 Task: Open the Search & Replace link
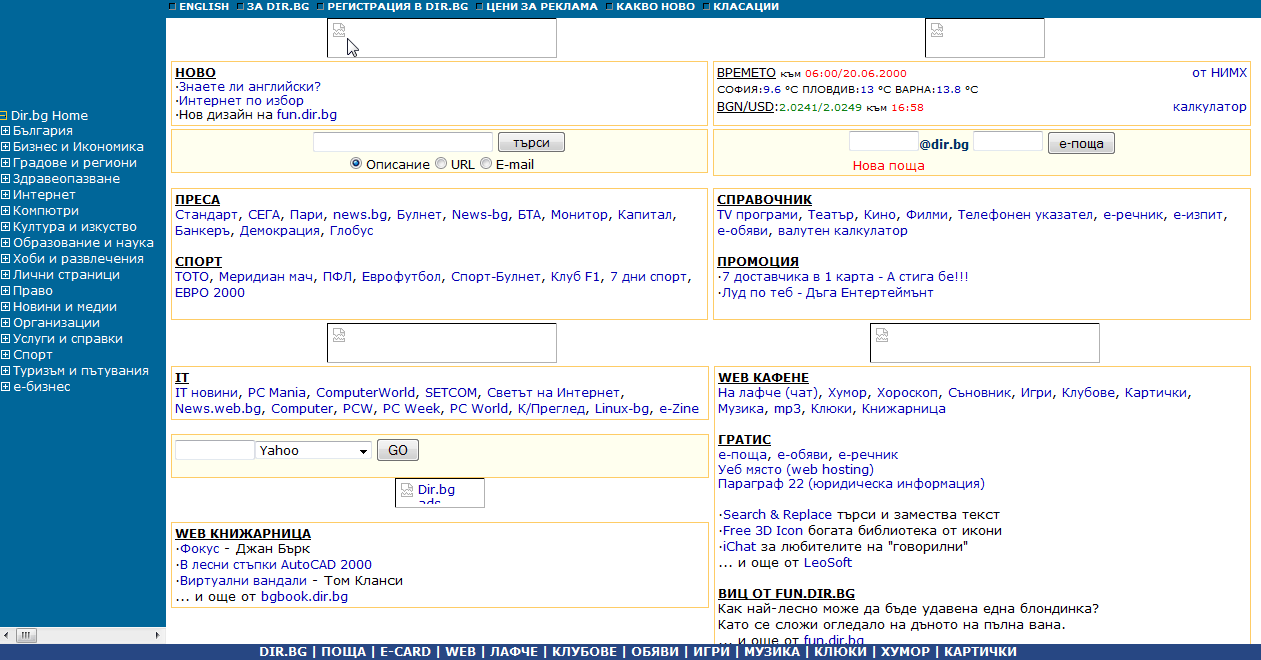tap(777, 515)
